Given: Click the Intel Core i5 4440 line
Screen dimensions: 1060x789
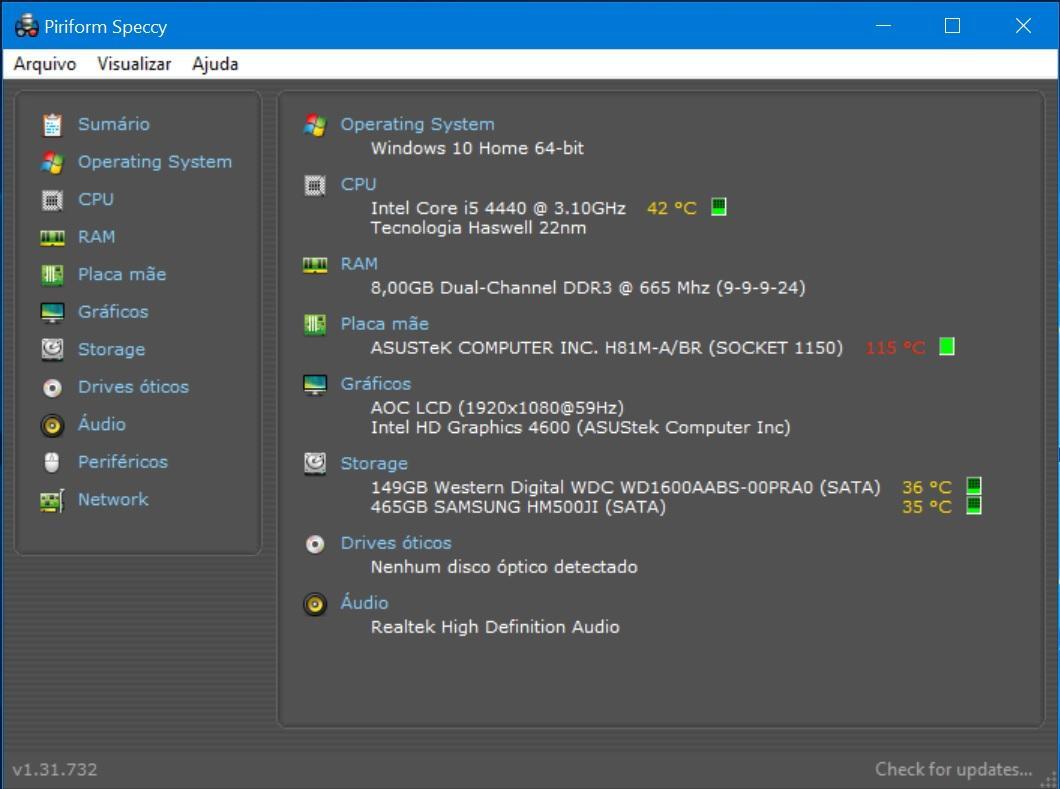Looking at the screenshot, I should tap(498, 208).
